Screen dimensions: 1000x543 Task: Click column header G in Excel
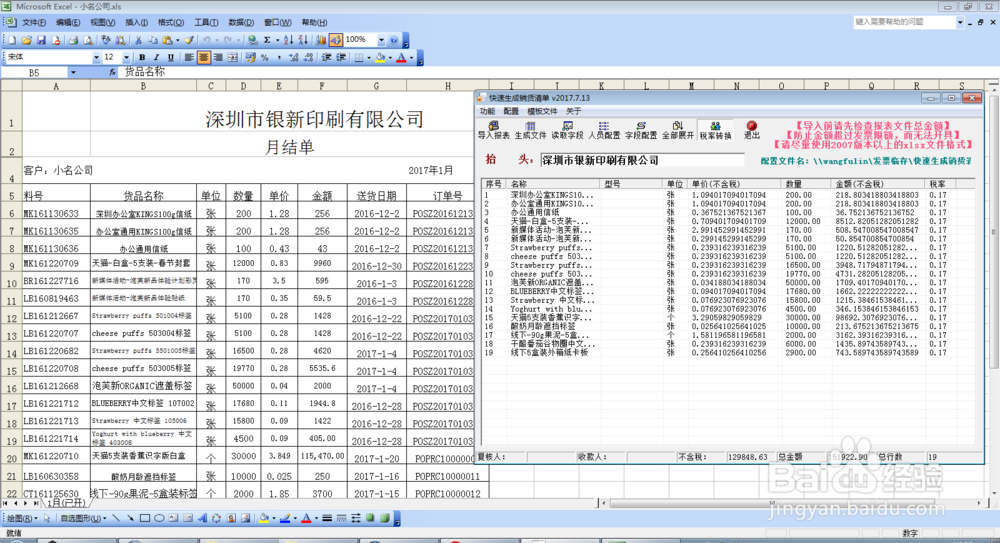(376, 86)
